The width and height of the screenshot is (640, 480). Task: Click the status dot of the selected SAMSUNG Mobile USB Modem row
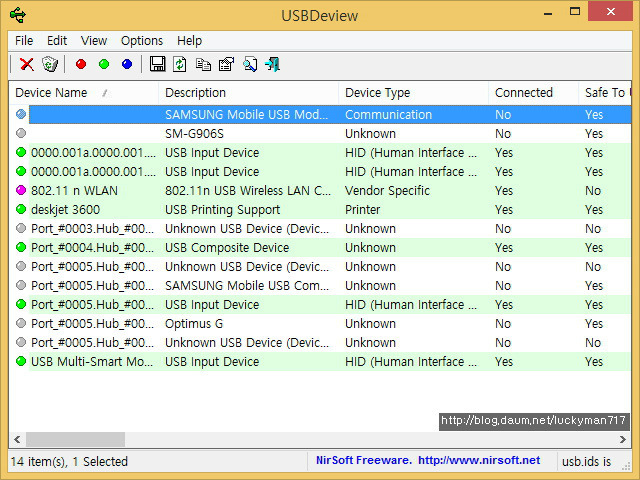point(21,114)
